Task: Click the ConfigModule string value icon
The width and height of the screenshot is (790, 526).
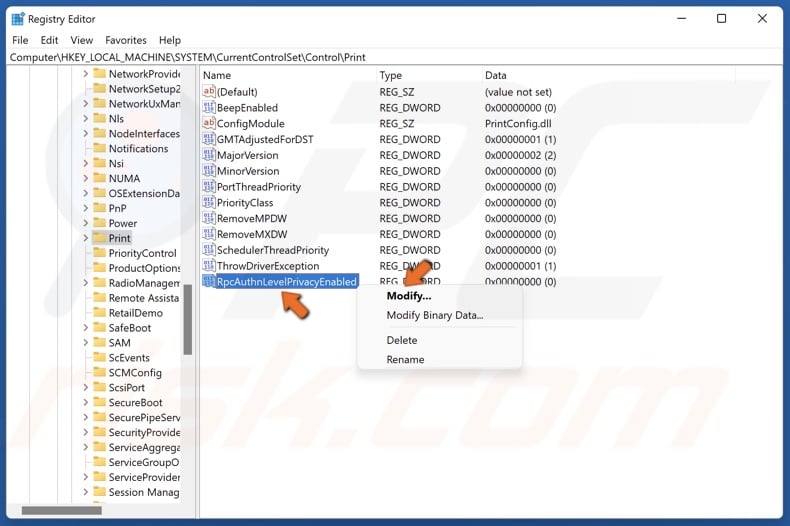Action: (x=209, y=123)
